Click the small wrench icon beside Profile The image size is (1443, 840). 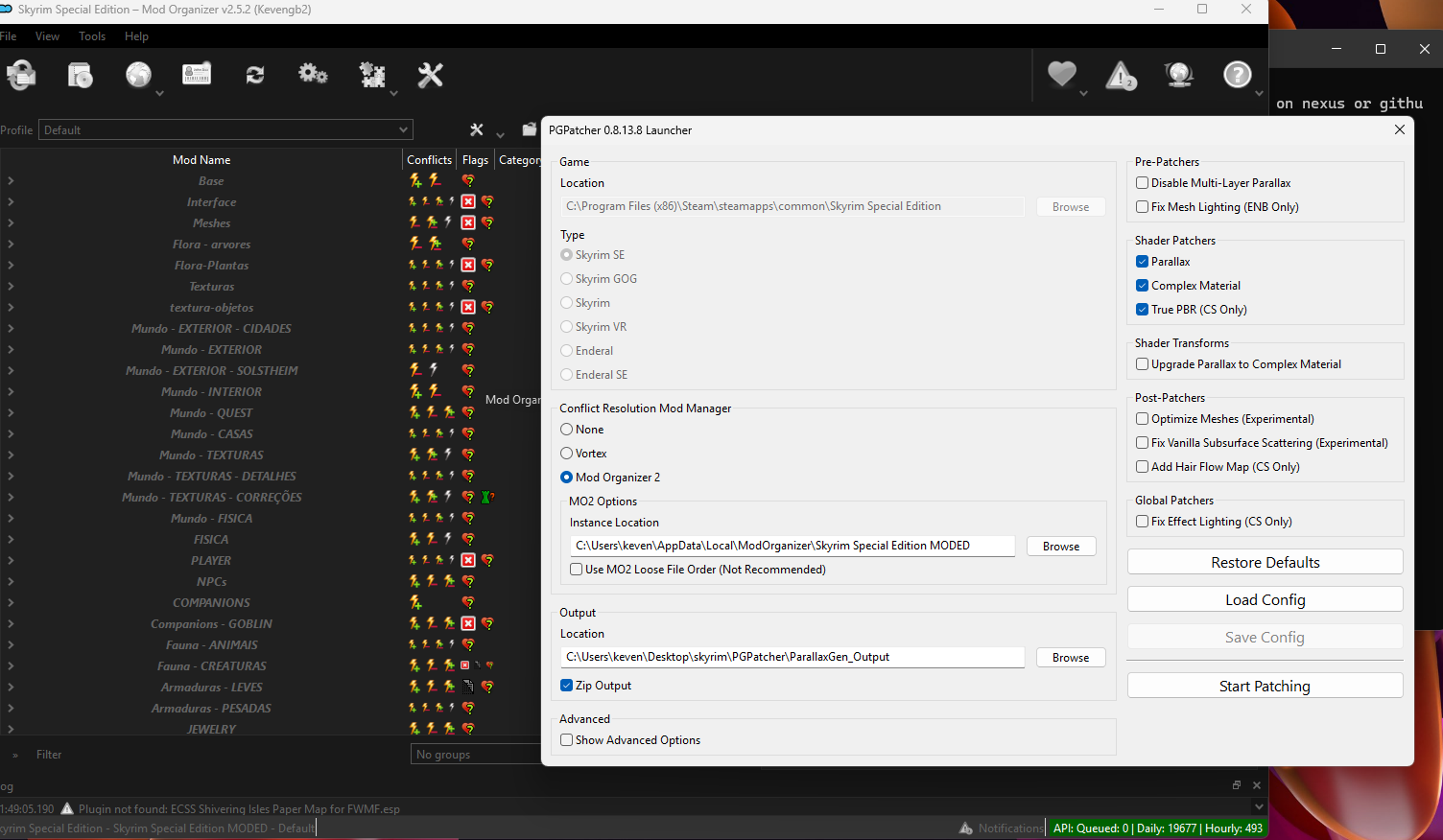click(x=477, y=129)
